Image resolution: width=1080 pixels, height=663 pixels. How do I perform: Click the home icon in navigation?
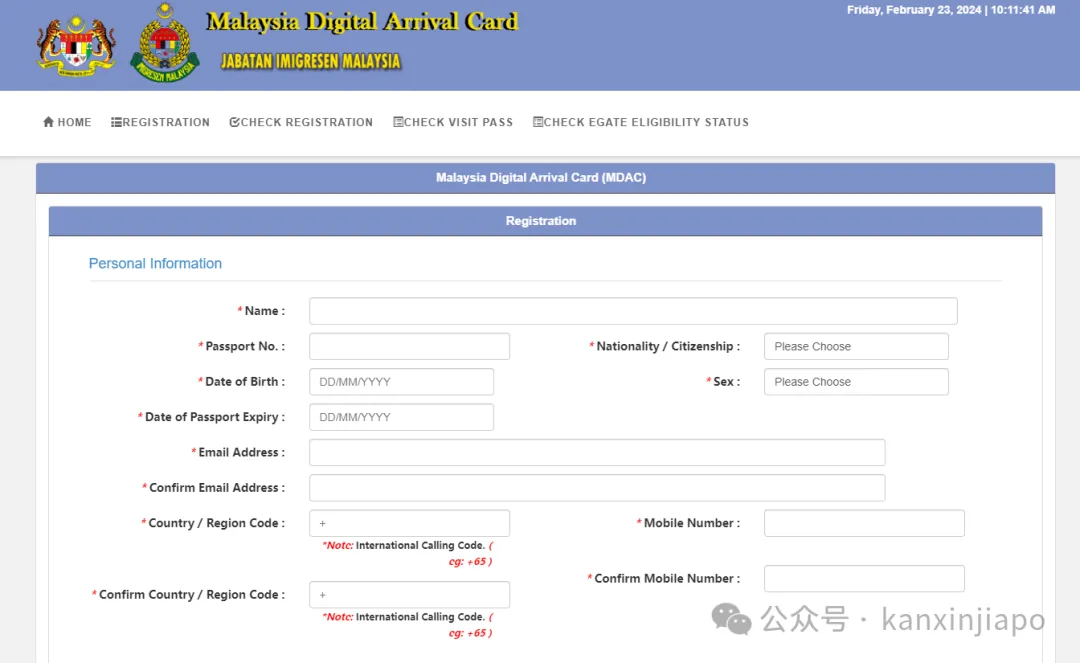pos(48,122)
